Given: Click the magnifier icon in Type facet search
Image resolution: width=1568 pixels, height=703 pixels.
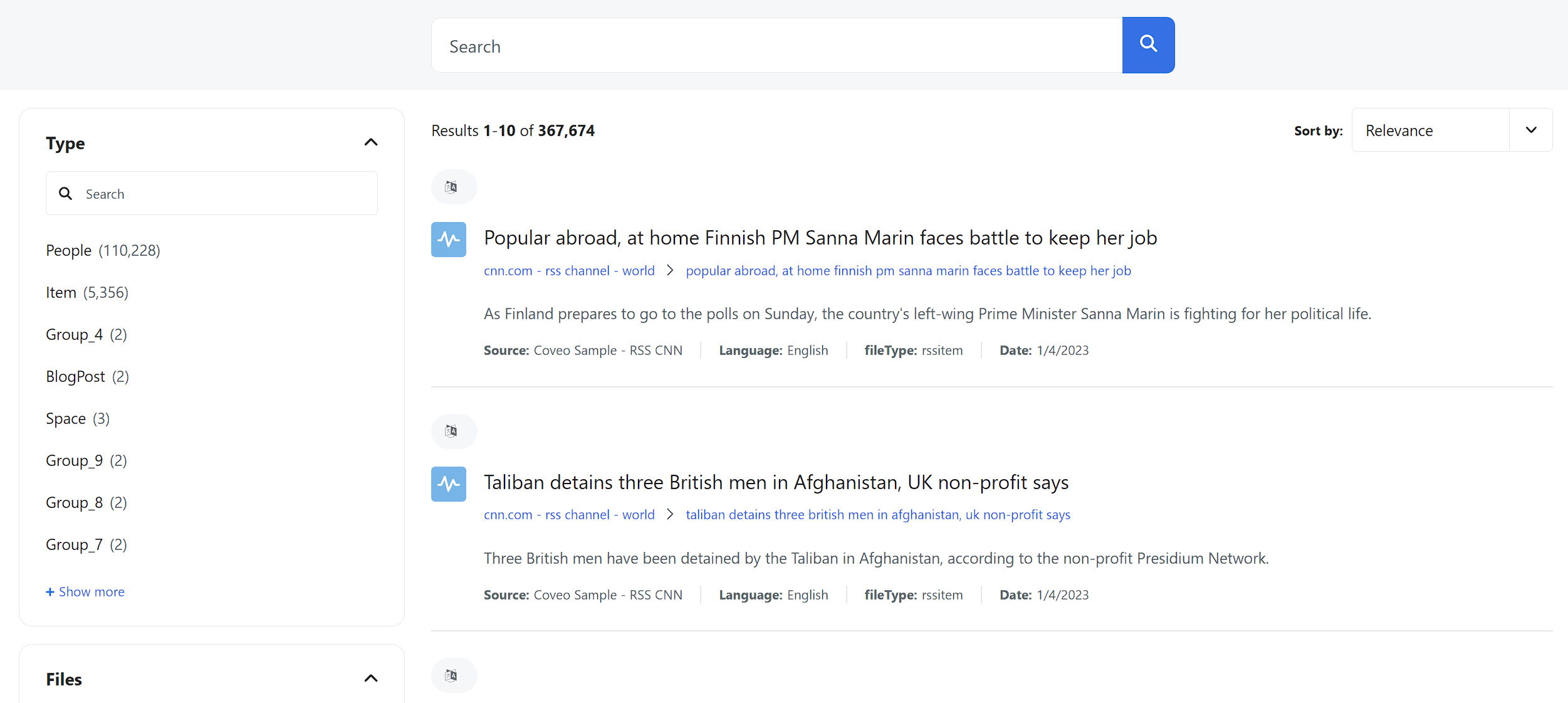Looking at the screenshot, I should [65, 194].
